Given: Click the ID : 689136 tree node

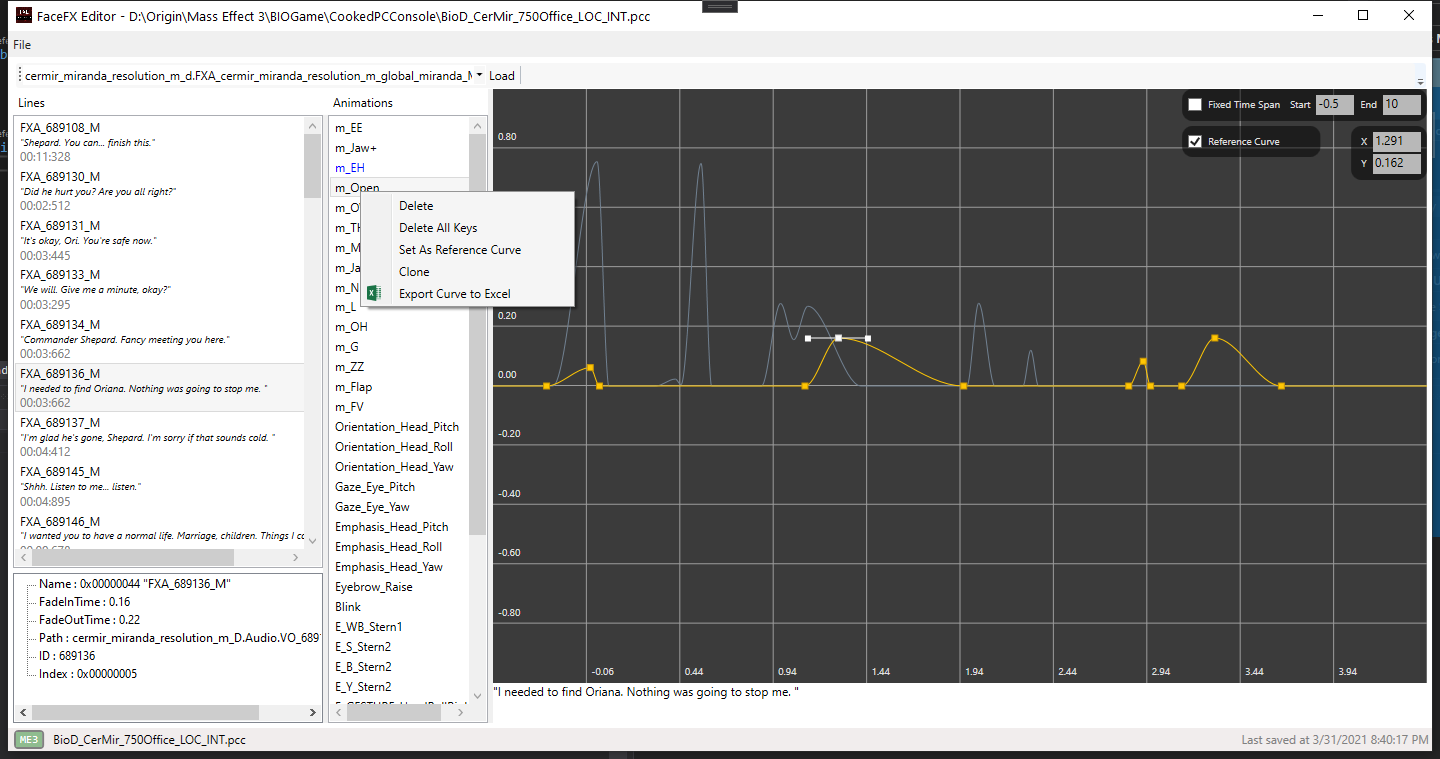Looking at the screenshot, I should 68,656.
